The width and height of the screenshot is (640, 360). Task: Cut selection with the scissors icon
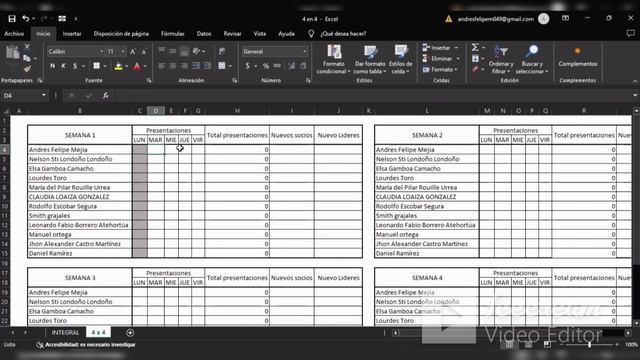(x=27, y=47)
